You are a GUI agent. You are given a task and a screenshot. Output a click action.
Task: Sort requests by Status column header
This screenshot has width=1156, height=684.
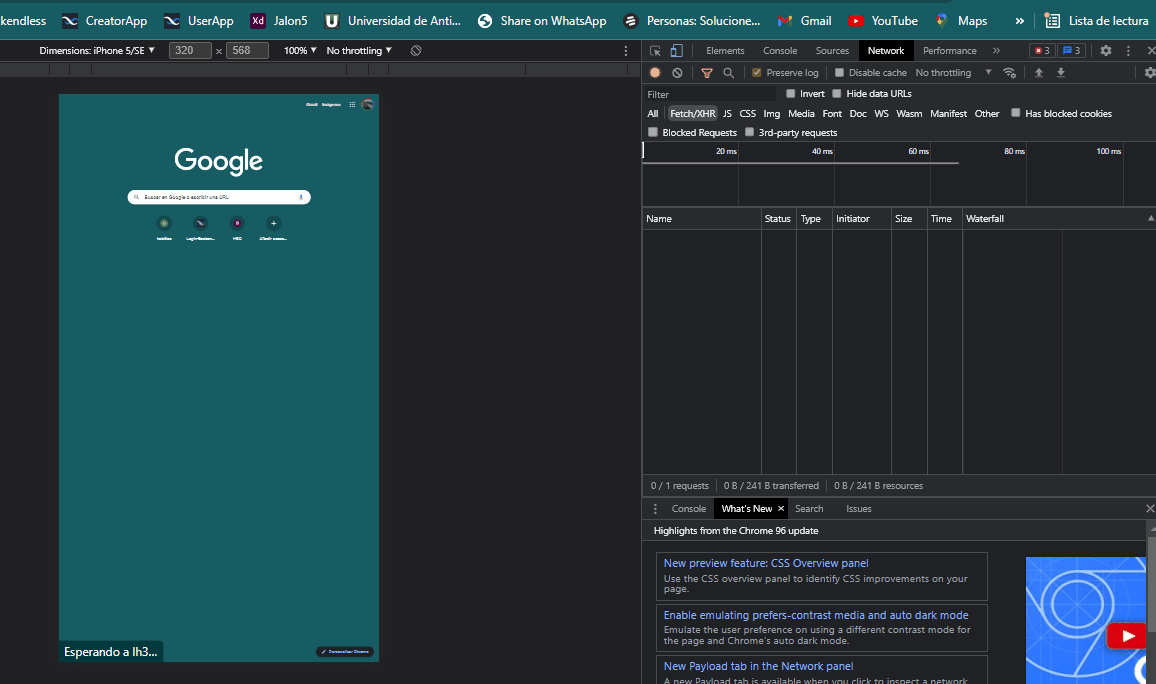click(779, 219)
